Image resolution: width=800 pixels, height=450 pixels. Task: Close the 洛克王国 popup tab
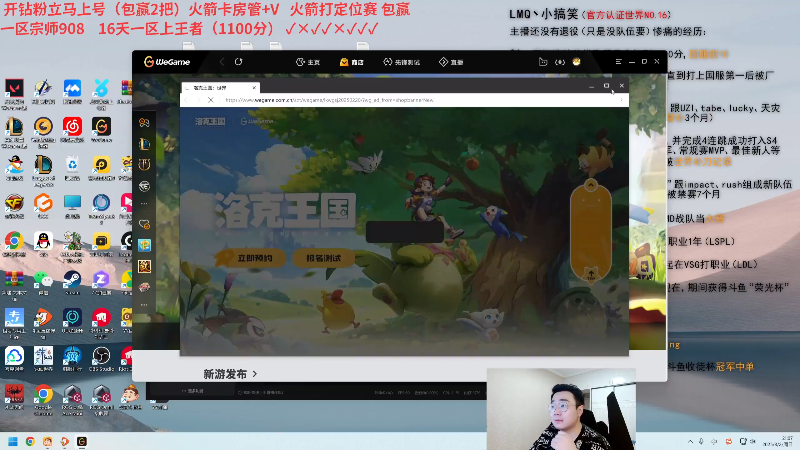pos(254,88)
